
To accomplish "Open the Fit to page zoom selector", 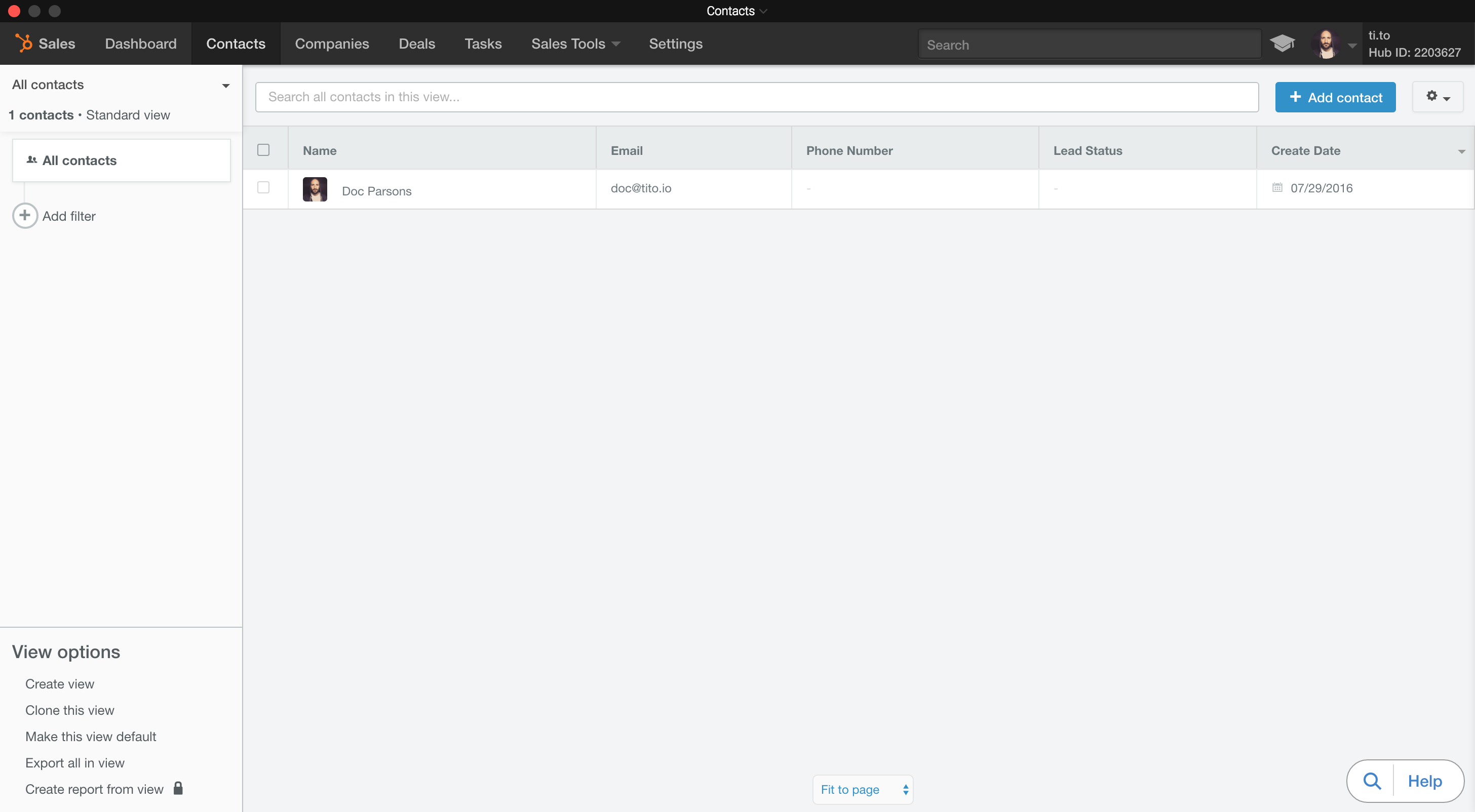I will tap(863, 790).
